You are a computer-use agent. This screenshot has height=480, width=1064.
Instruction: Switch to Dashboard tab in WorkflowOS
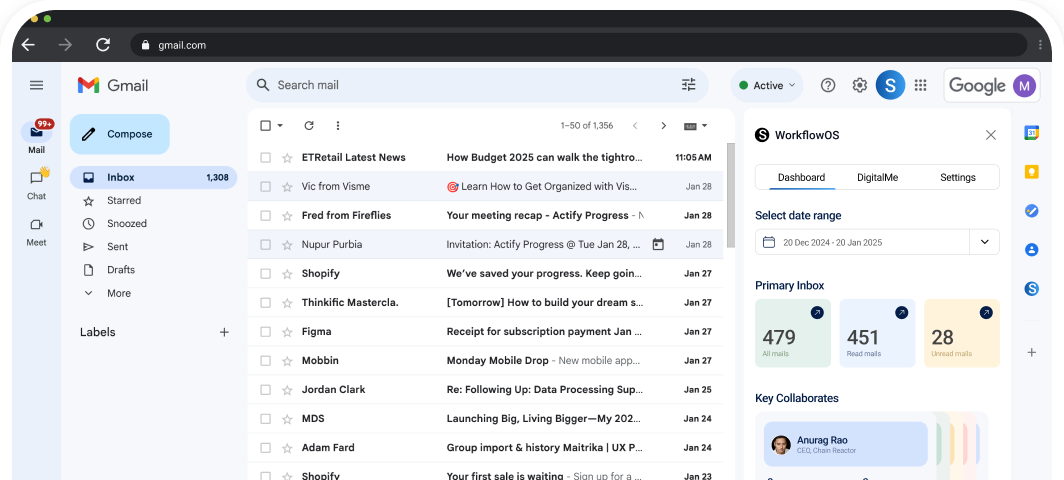click(x=801, y=177)
